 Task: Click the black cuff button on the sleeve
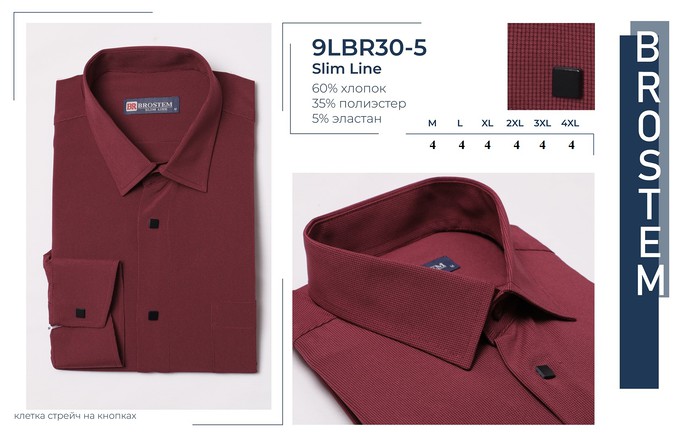pos(80,313)
